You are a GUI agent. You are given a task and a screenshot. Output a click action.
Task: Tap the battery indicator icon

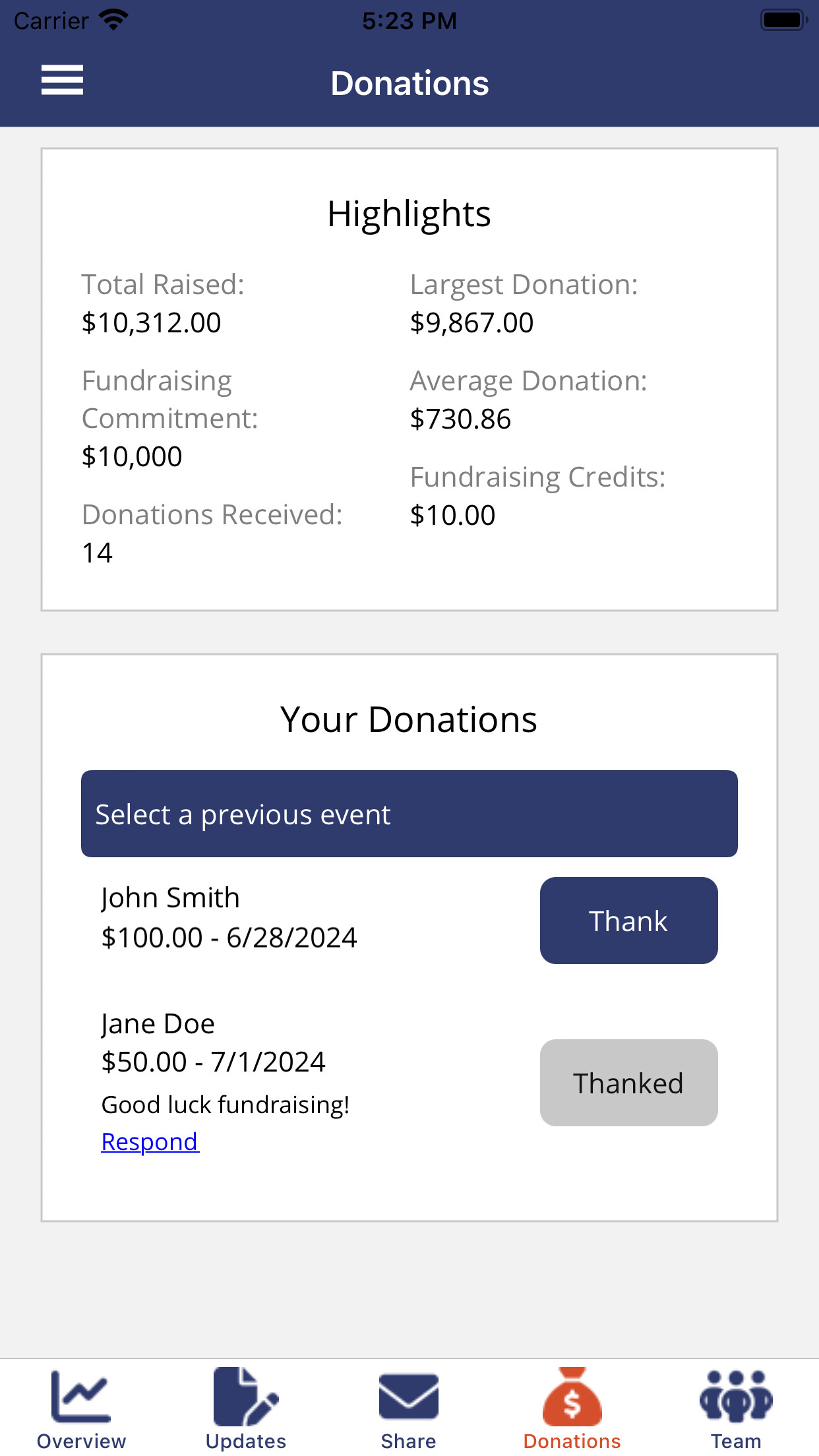pos(783,20)
